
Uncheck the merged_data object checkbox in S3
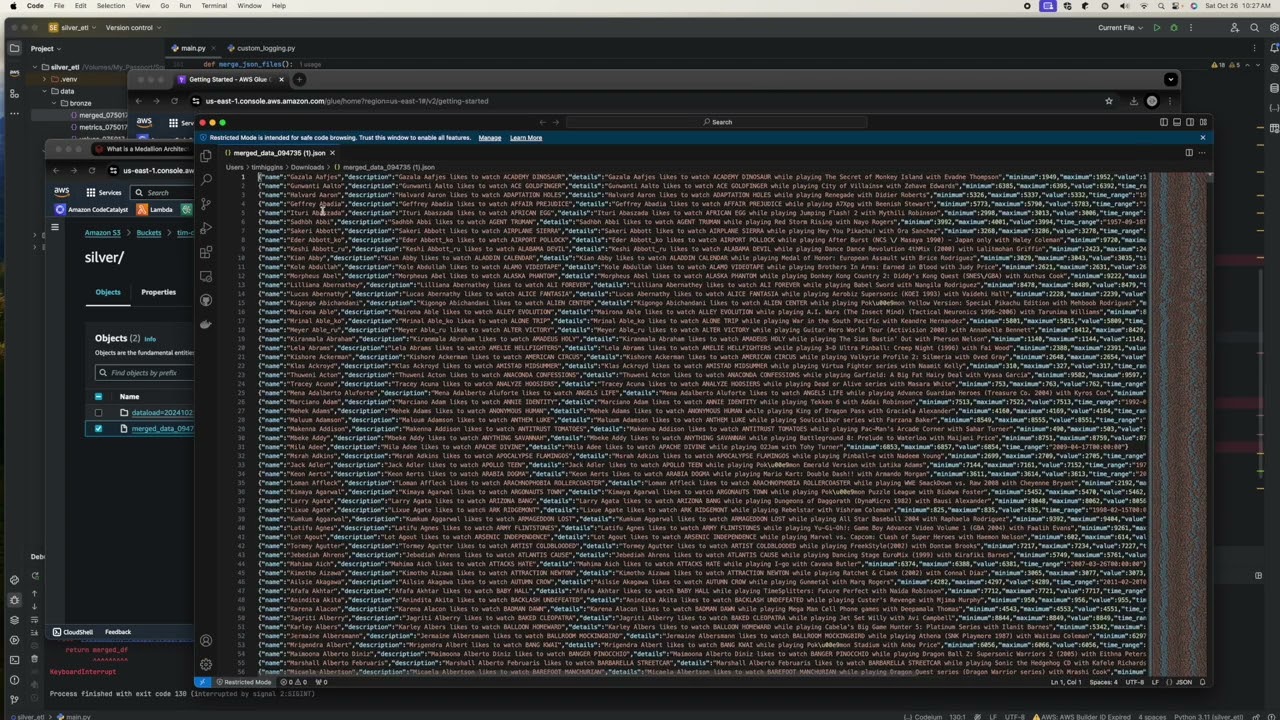click(98, 428)
